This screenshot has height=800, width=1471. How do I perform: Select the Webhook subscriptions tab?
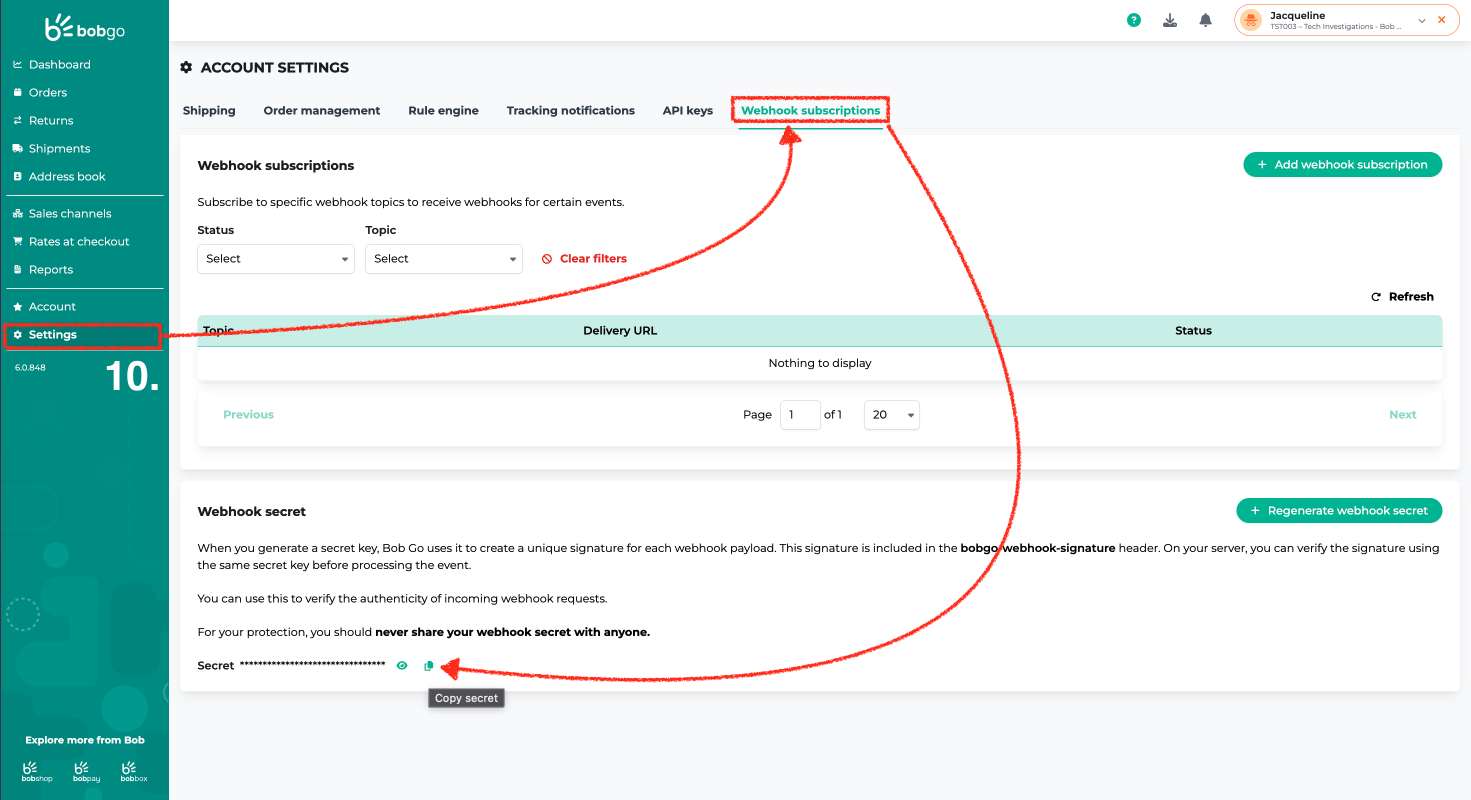(811, 111)
